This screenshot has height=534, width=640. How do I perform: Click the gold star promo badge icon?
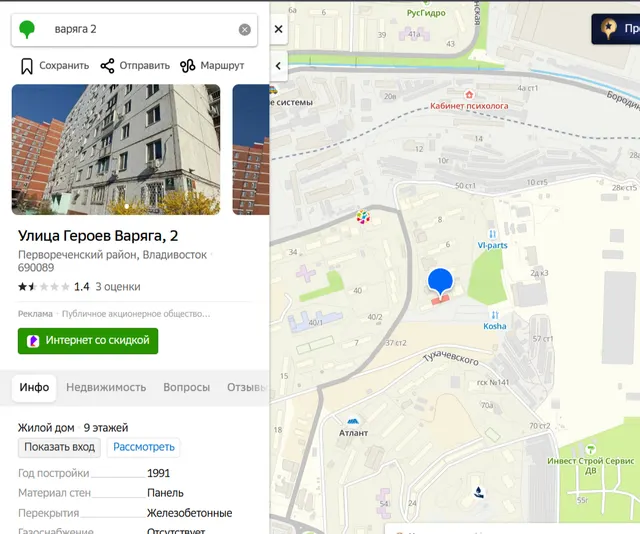pyautogui.click(x=609, y=29)
